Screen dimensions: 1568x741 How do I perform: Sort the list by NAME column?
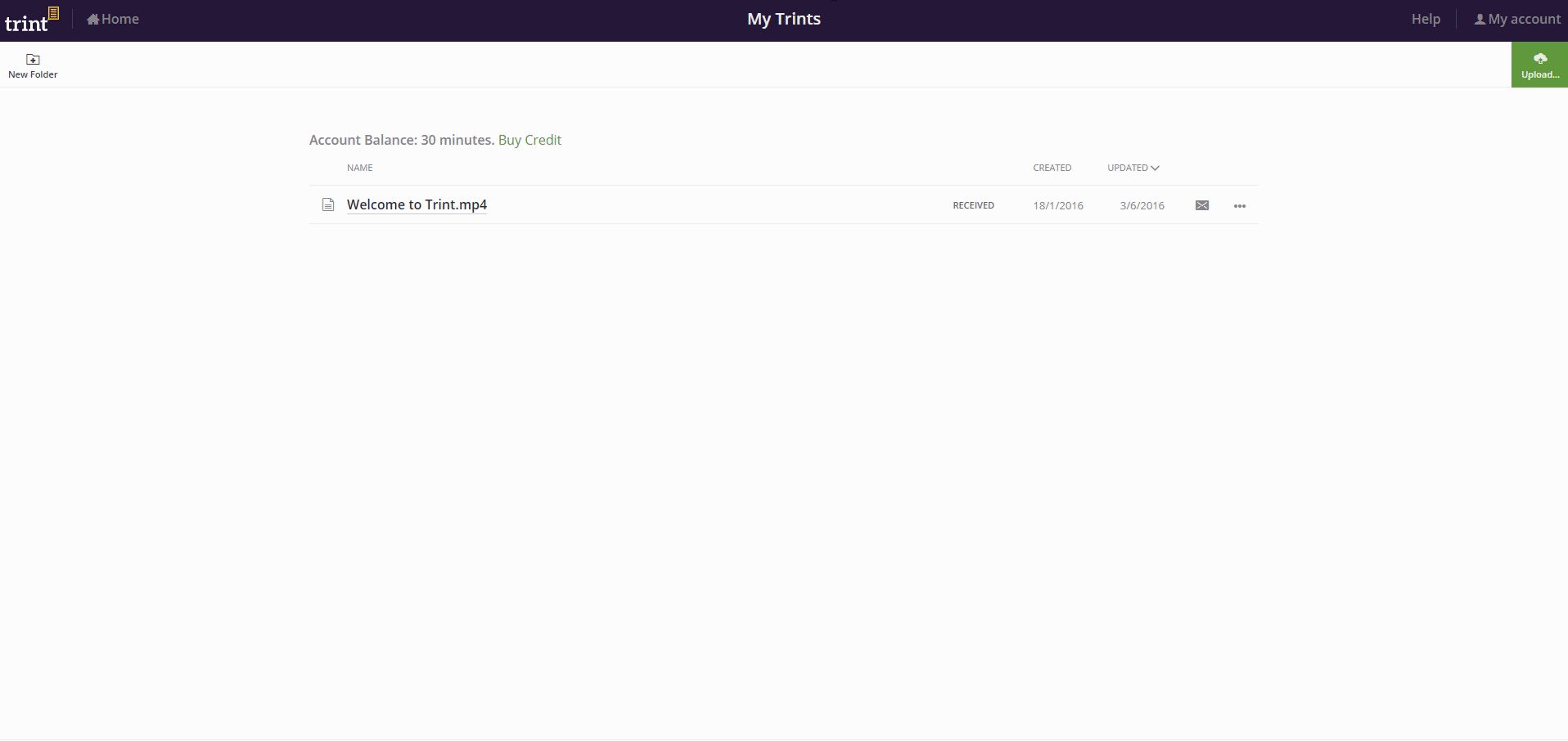[x=359, y=168]
